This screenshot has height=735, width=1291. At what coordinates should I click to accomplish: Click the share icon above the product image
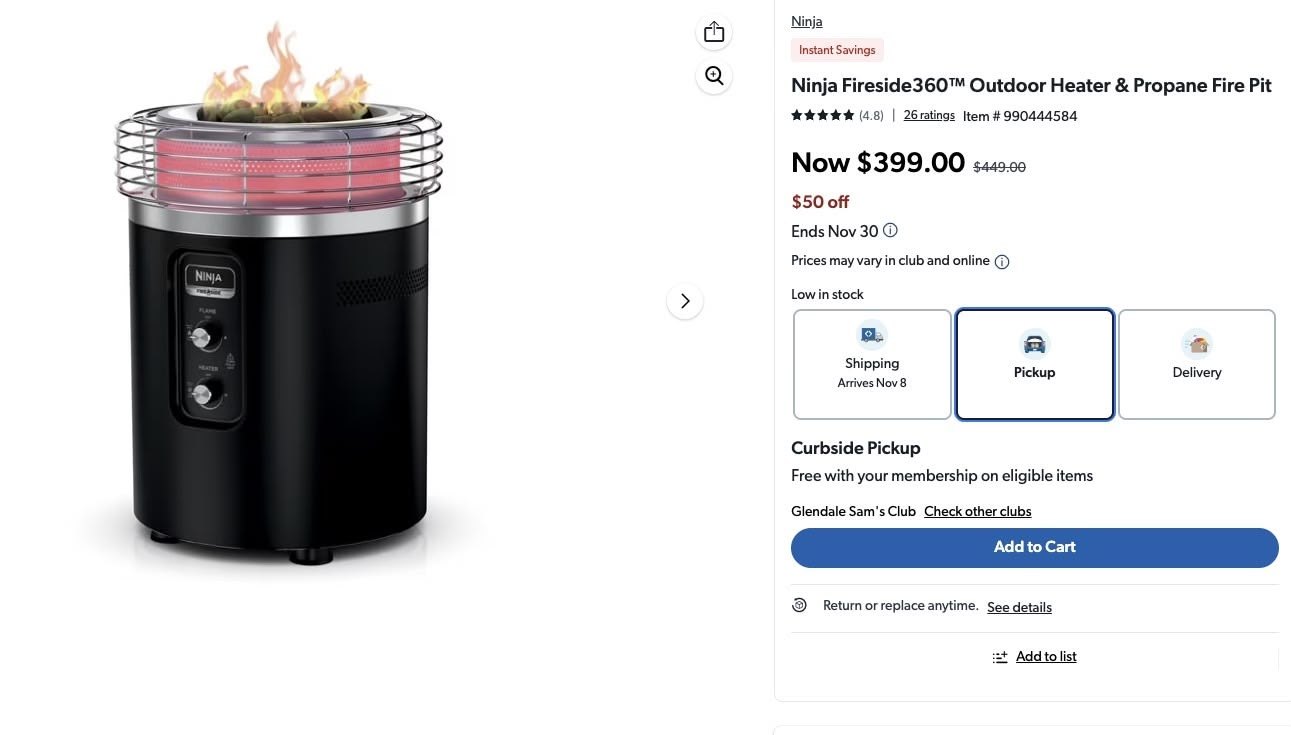[x=714, y=33]
